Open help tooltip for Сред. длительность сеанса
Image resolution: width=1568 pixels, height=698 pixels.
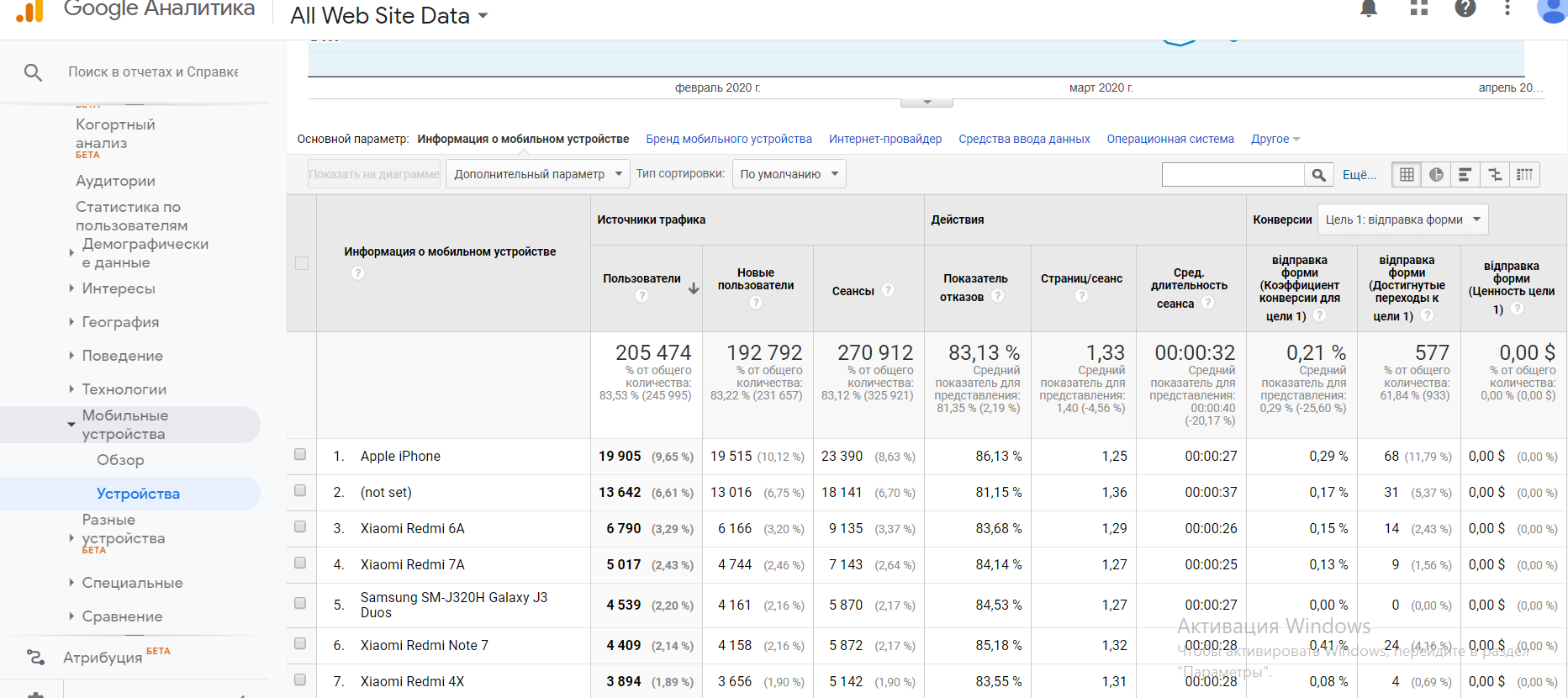tap(1208, 303)
